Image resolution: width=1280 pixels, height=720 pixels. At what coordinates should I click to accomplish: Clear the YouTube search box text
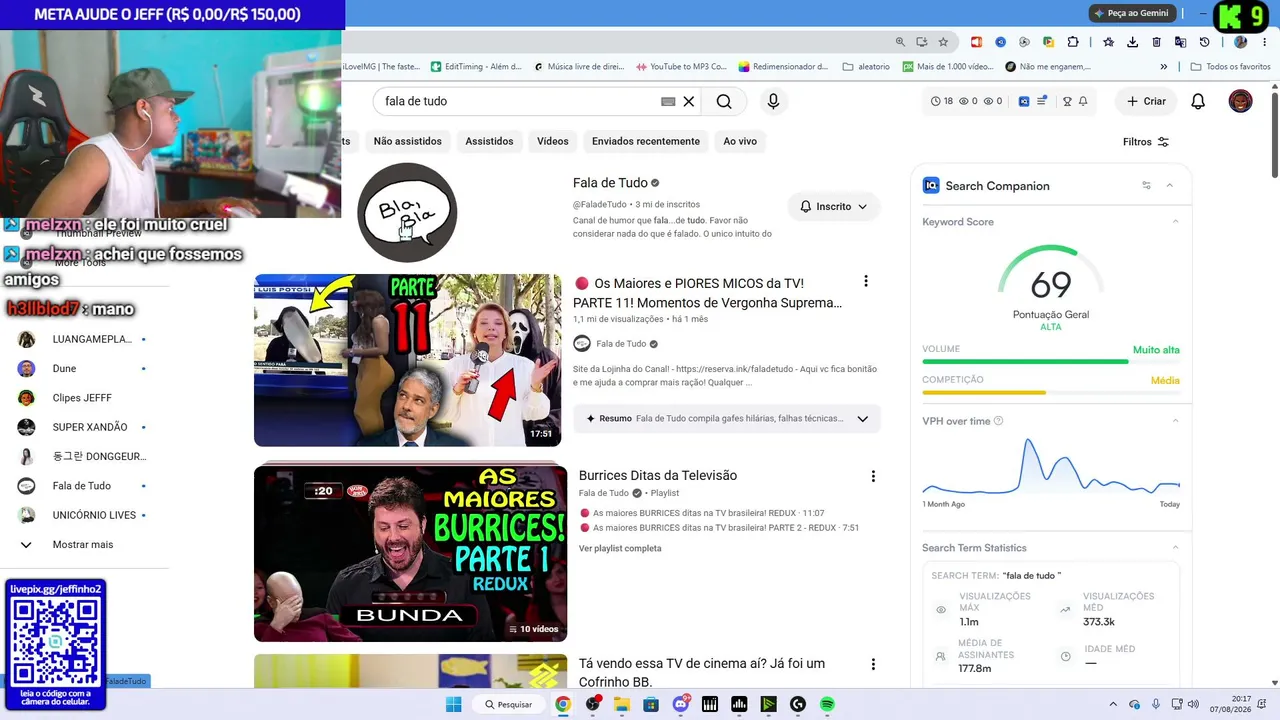(x=689, y=101)
